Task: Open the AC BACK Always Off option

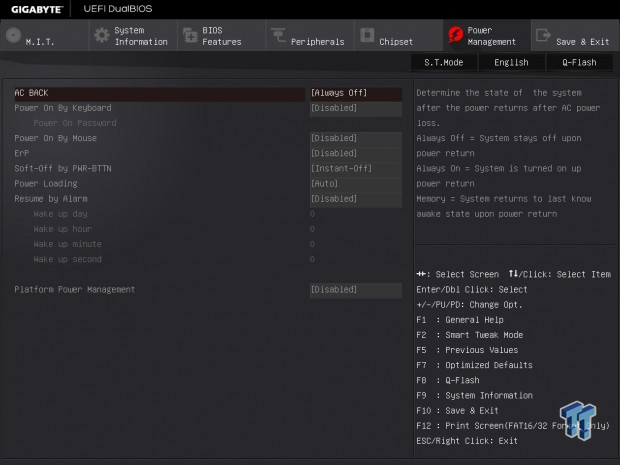Action: [356, 93]
